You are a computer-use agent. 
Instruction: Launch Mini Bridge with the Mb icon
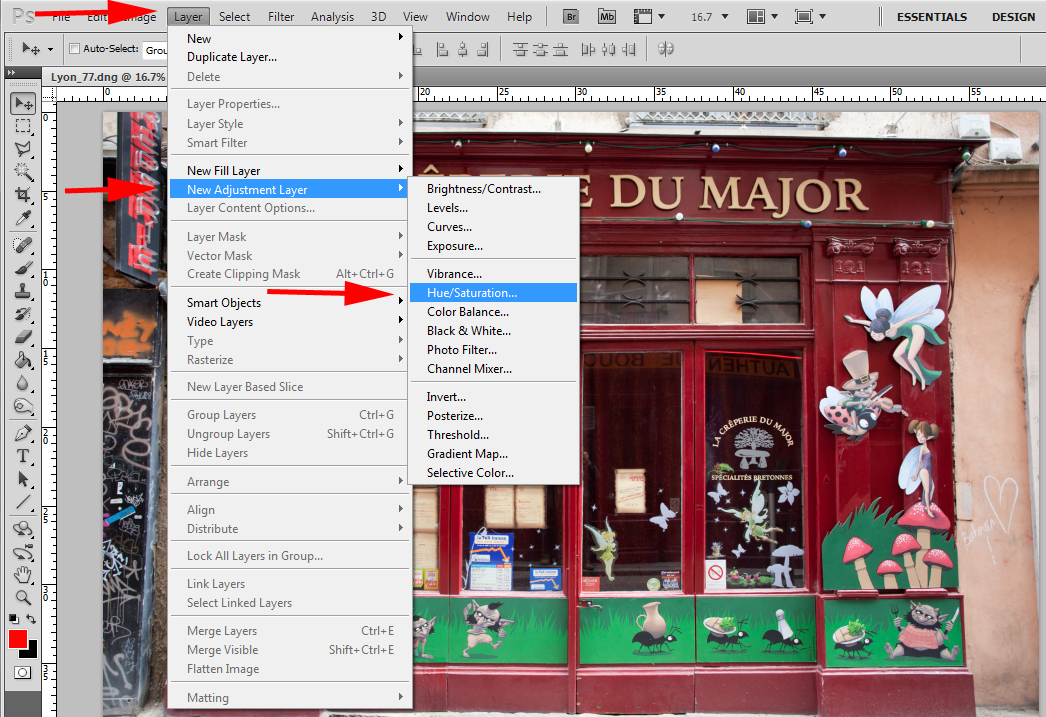click(607, 17)
